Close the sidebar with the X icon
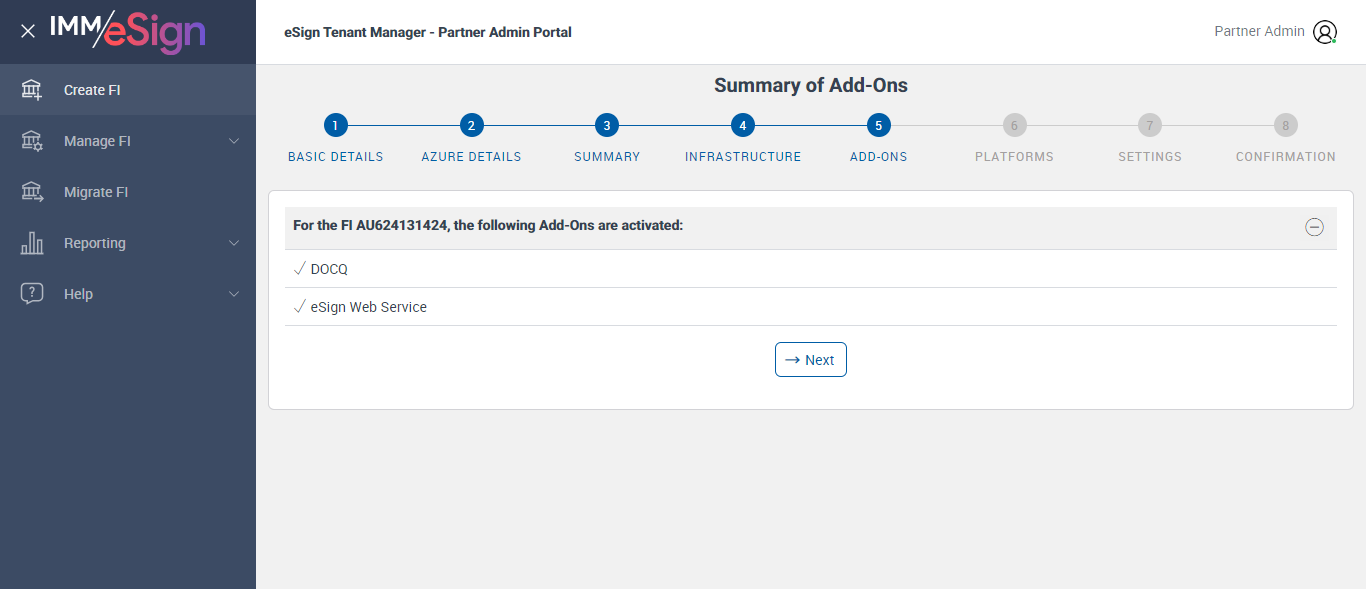This screenshot has height=589, width=1366. [x=28, y=31]
